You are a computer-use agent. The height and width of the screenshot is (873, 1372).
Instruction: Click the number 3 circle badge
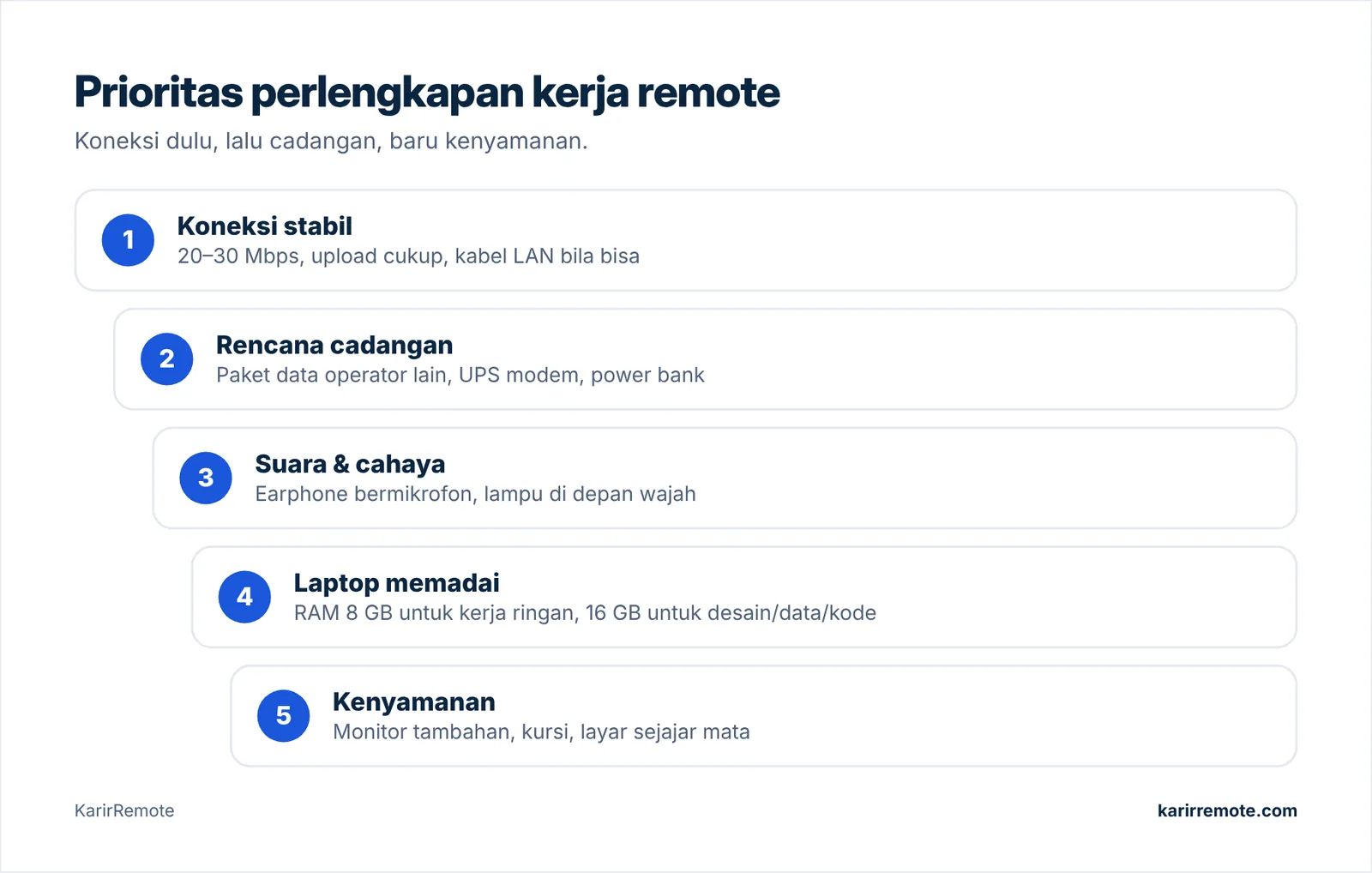(206, 478)
